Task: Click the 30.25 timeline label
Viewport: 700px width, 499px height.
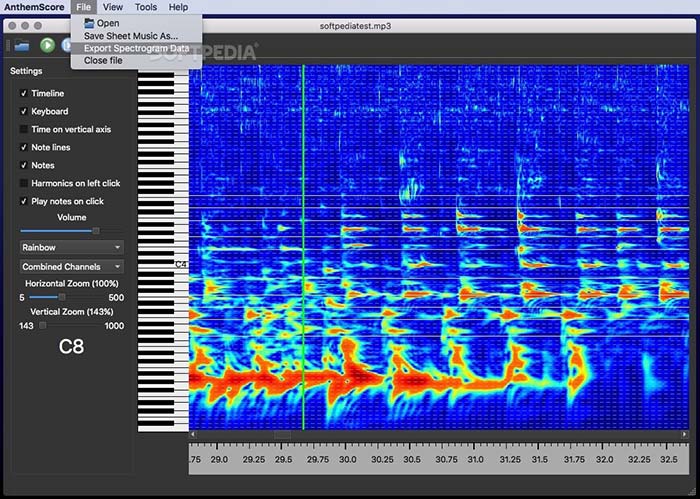Action: pyautogui.click(x=382, y=459)
